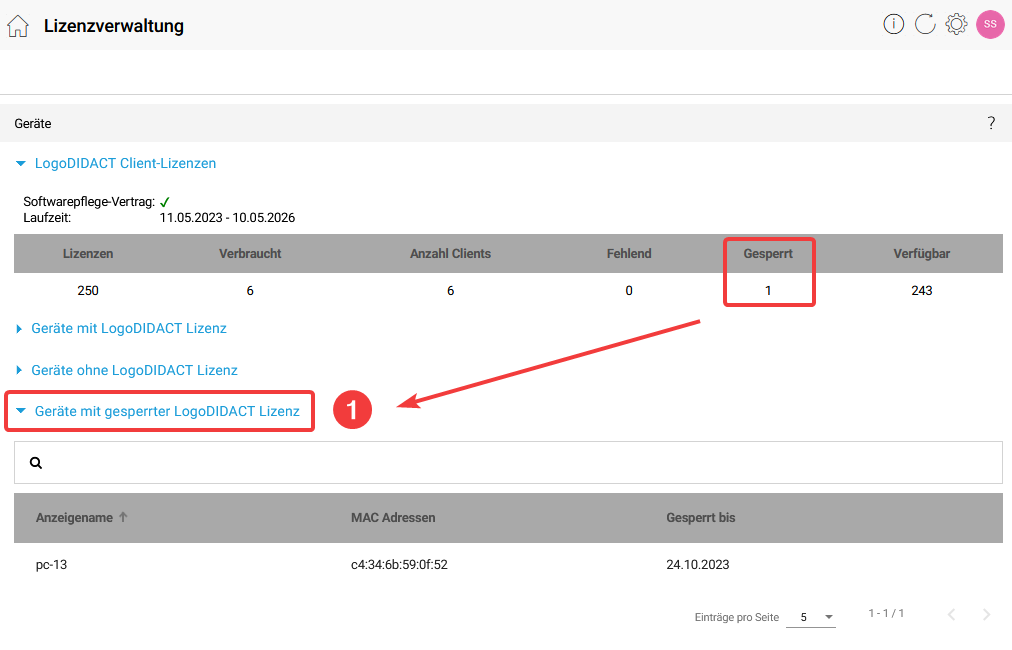Click locked-until date 24.10.2023

[x=698, y=565]
